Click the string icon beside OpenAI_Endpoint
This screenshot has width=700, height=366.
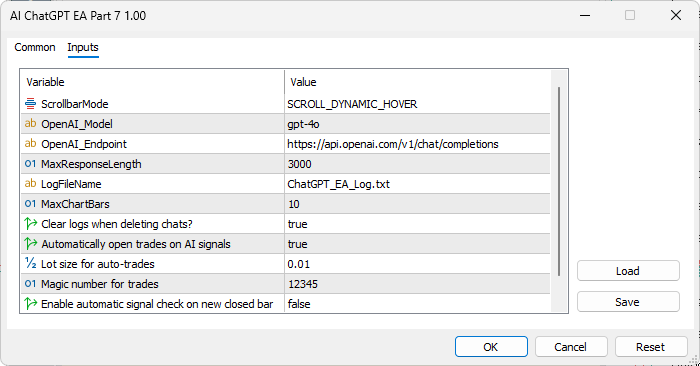click(x=30, y=144)
